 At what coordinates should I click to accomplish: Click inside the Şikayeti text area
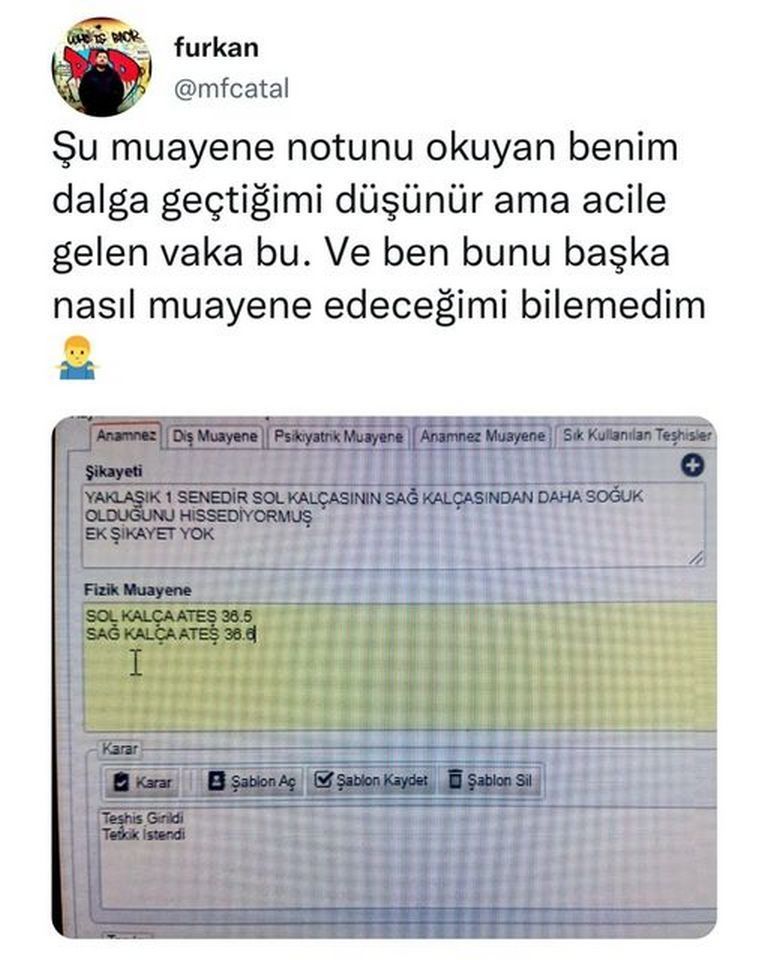point(394,525)
